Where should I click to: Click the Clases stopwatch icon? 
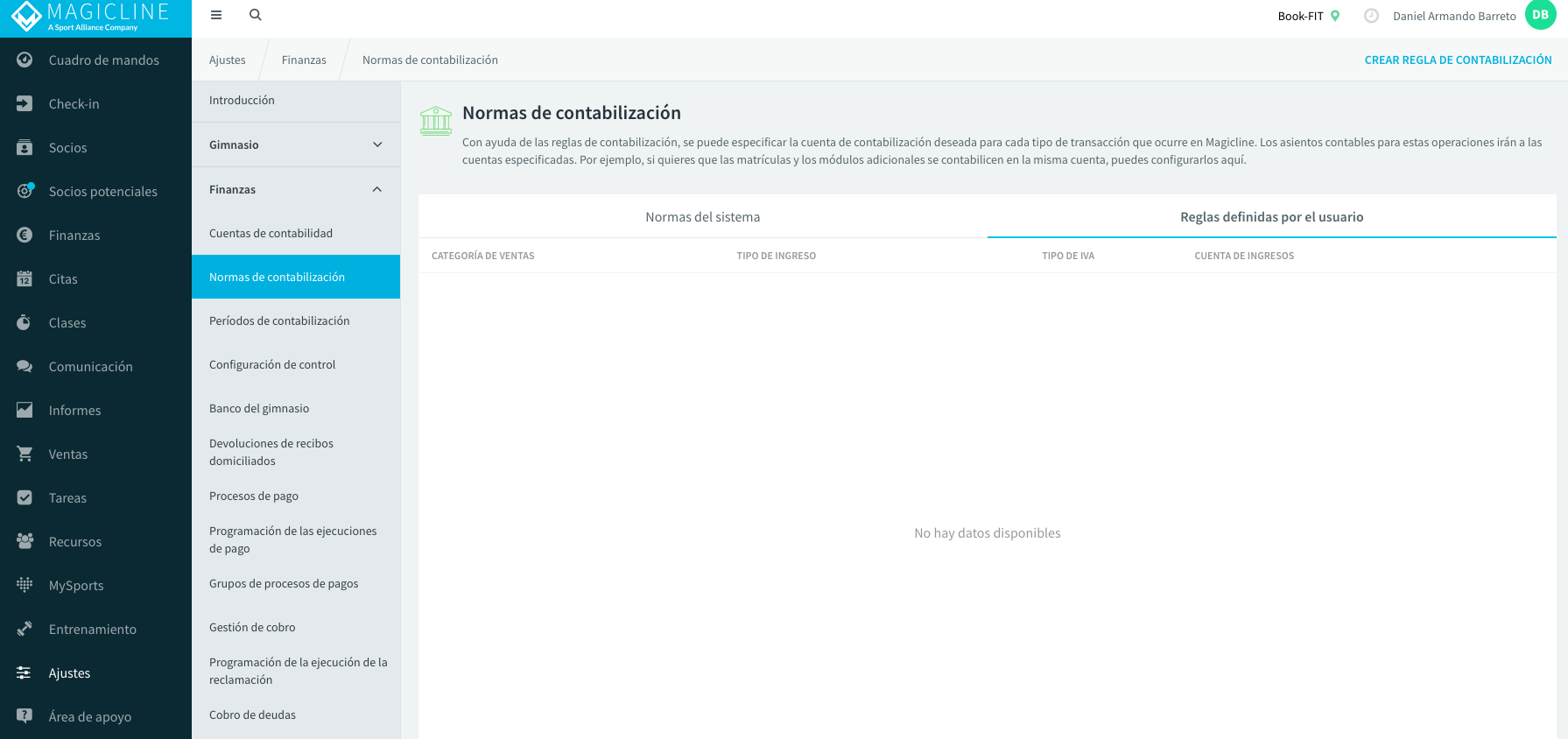pyautogui.click(x=25, y=322)
